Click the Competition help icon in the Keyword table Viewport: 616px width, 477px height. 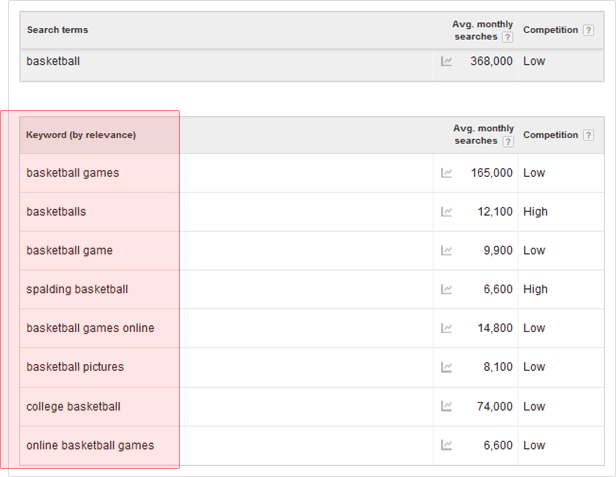pos(589,136)
